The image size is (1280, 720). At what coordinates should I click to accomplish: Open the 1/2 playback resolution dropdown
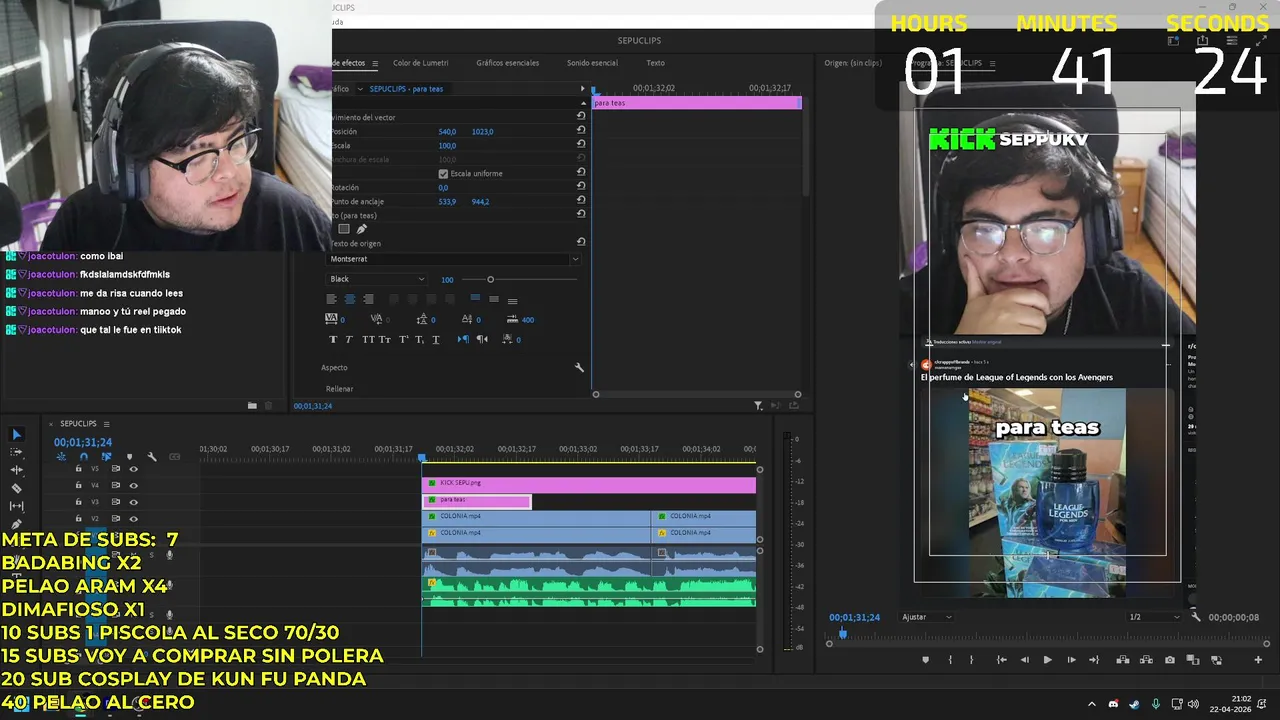pyautogui.click(x=1154, y=617)
